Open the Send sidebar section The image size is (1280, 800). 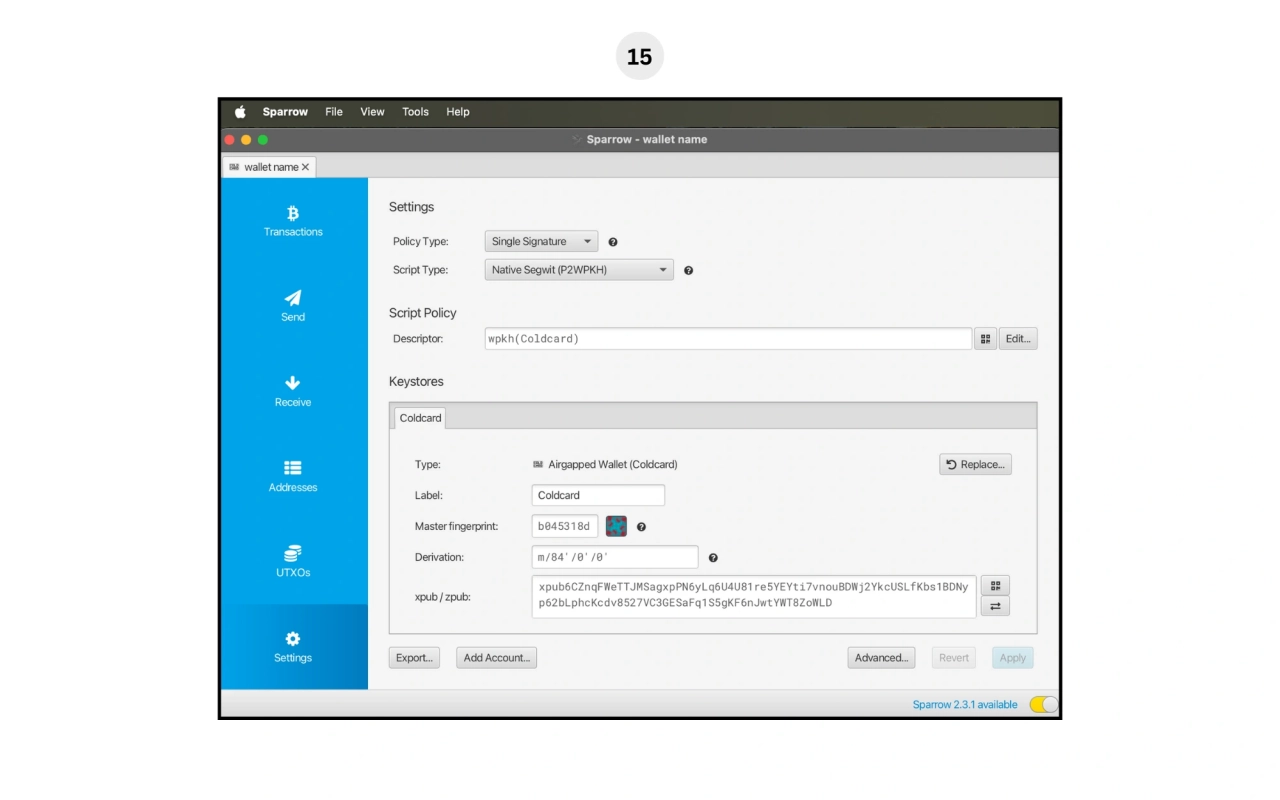pos(293,306)
